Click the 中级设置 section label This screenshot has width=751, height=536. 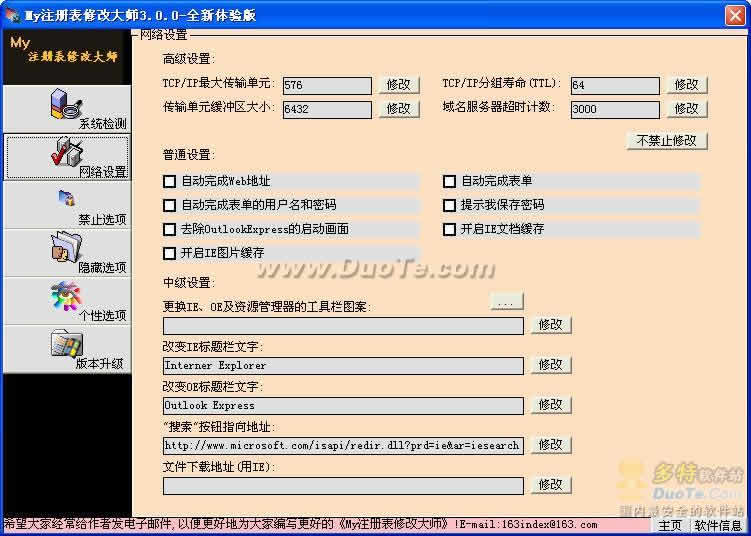pyautogui.click(x=189, y=283)
